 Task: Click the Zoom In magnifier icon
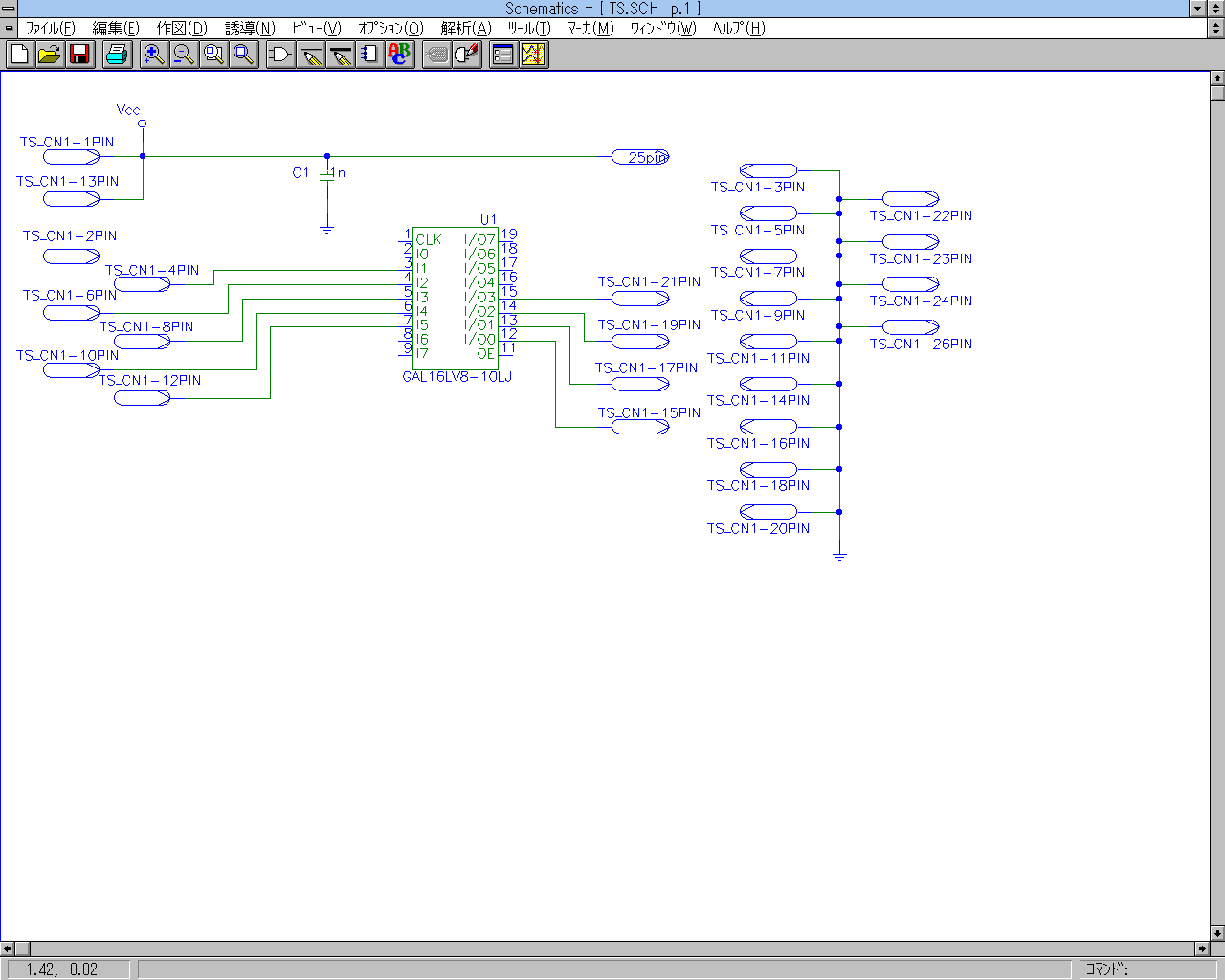[153, 55]
